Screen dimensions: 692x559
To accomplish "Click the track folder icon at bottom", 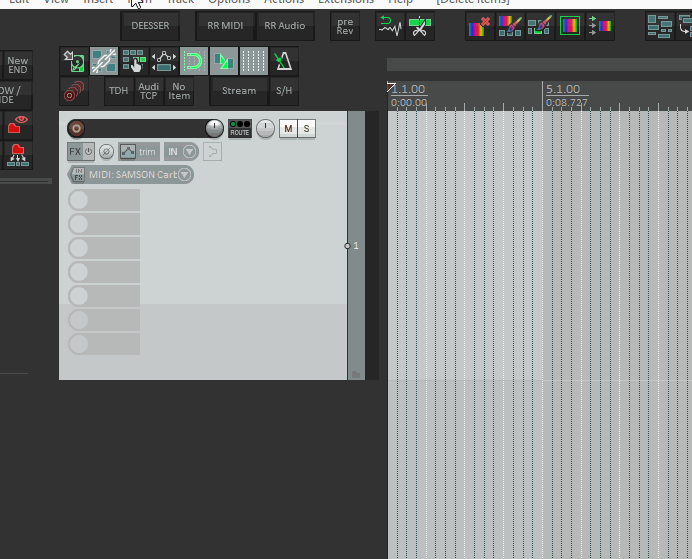I will [356, 375].
